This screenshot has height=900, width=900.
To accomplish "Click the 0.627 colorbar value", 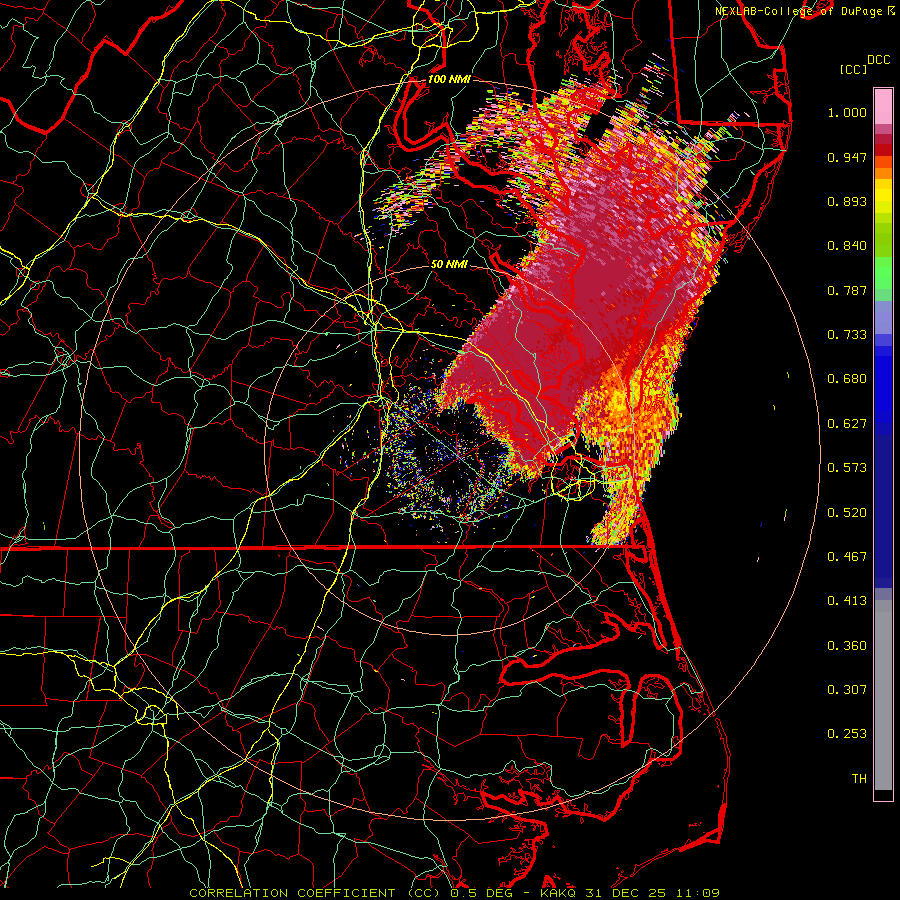I will tap(847, 424).
